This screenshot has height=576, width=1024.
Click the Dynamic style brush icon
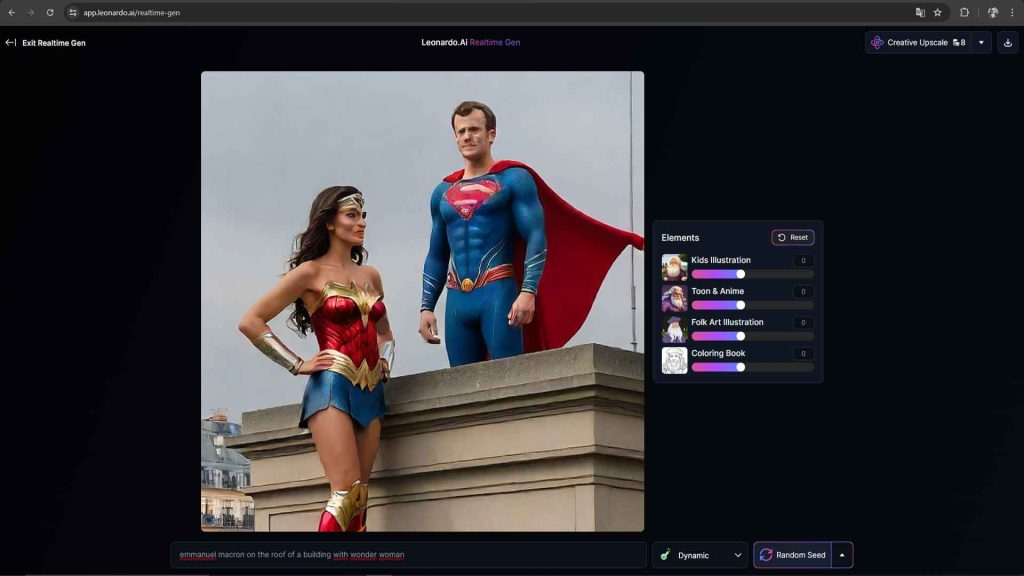665,555
